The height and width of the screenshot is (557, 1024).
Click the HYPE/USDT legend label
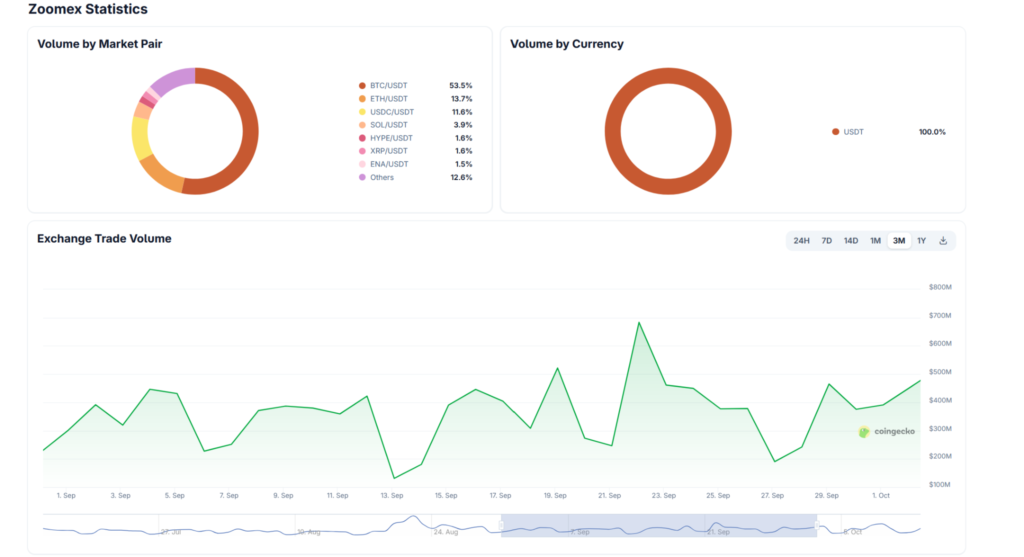[x=391, y=138]
